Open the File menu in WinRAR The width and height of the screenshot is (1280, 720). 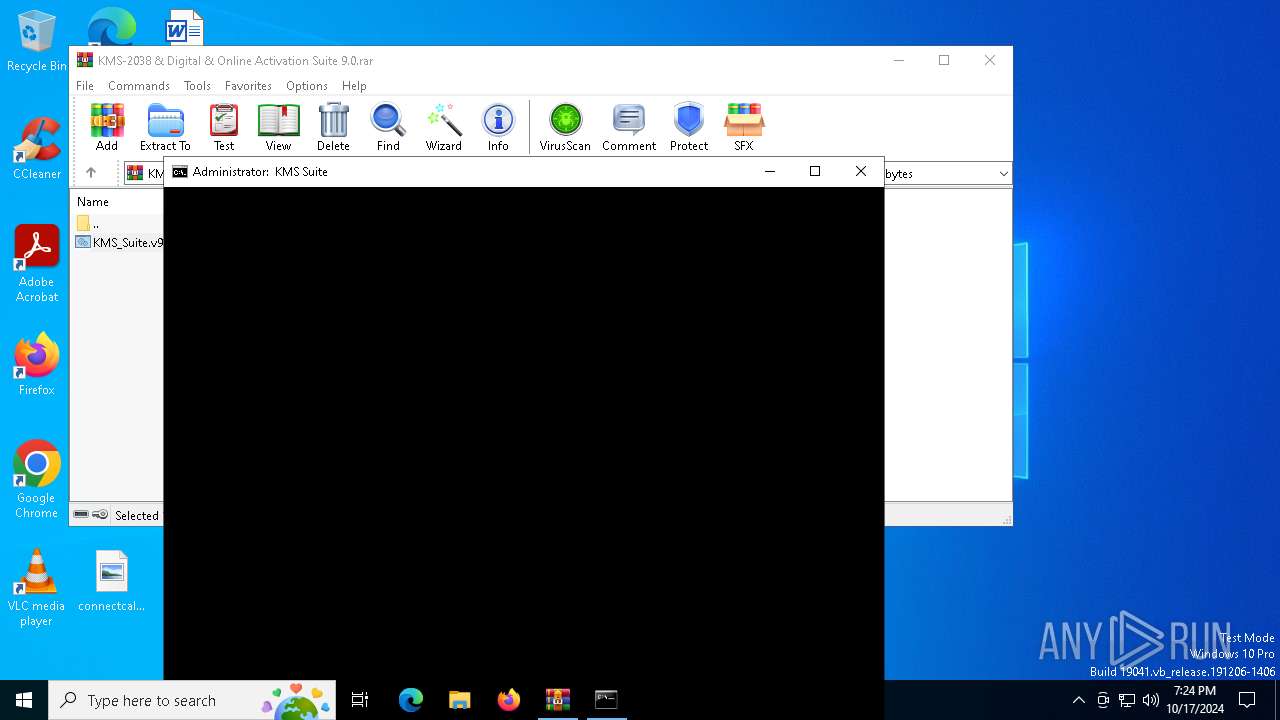click(x=85, y=86)
